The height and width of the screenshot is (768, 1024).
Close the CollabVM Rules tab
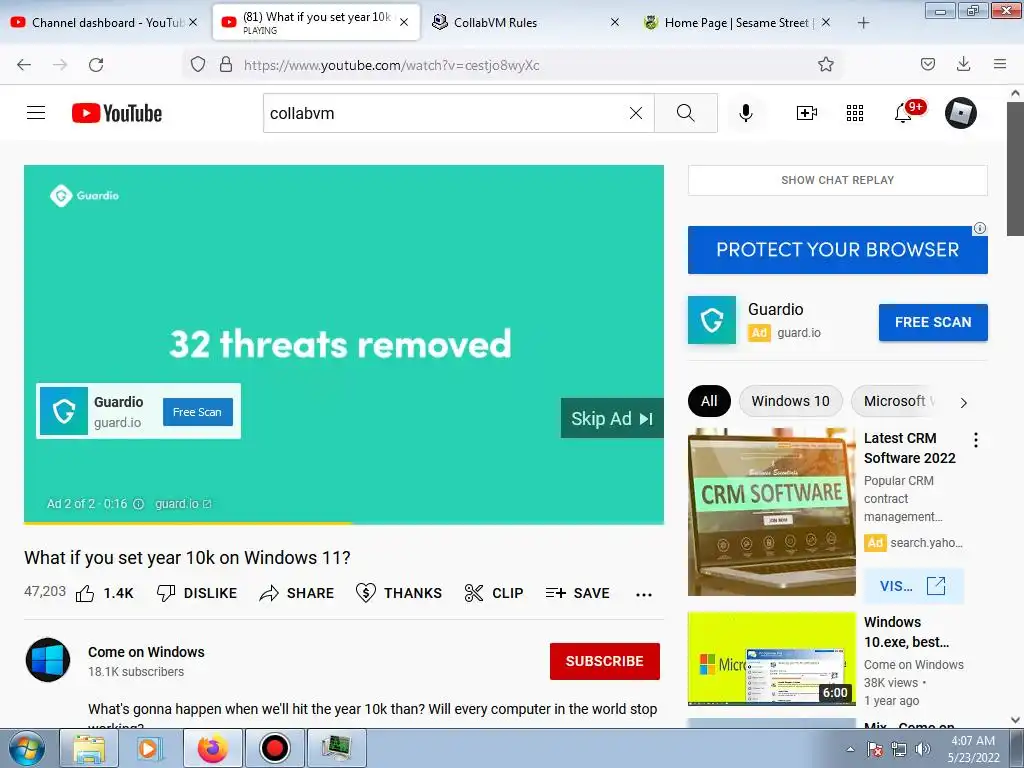pos(615,23)
